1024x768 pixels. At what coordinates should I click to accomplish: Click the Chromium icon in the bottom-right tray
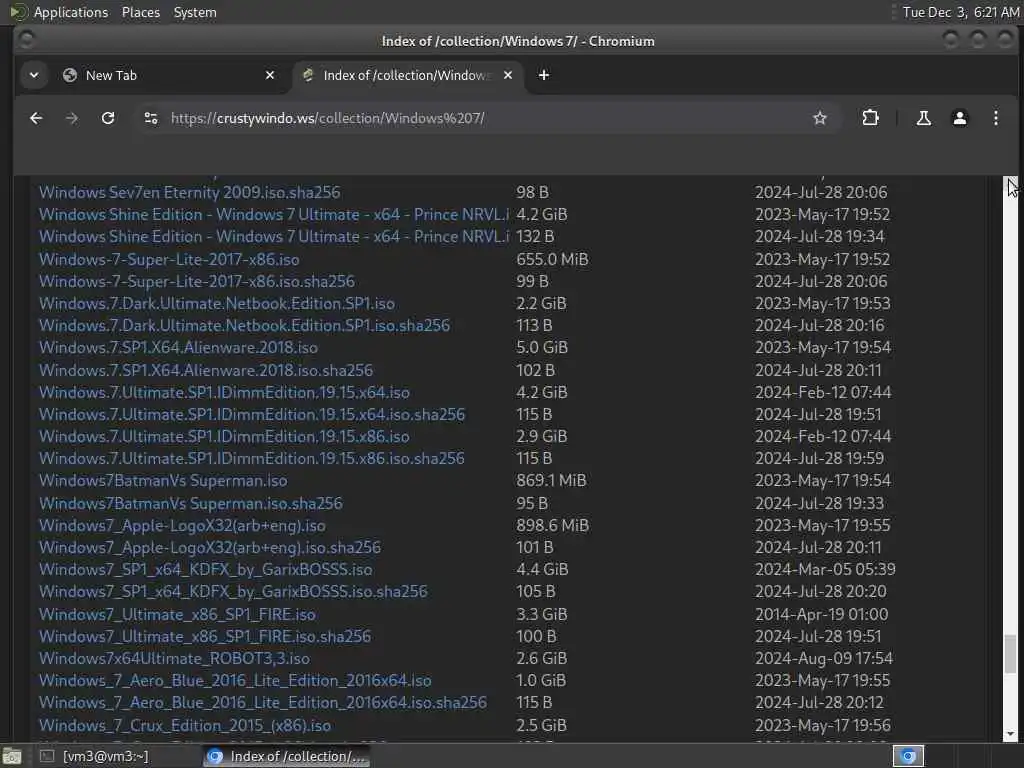908,756
